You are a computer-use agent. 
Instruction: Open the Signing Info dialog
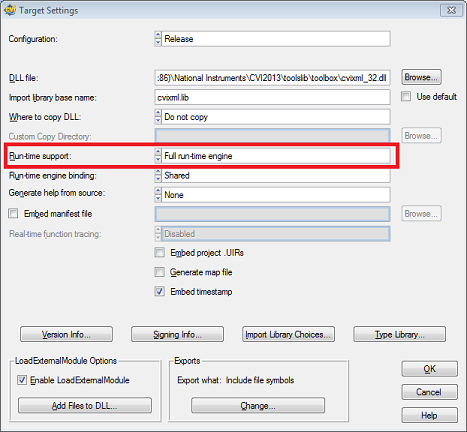pos(177,334)
